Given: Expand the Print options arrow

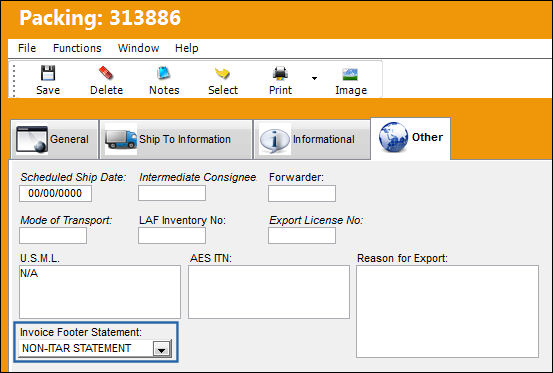Looking at the screenshot, I should click(314, 78).
